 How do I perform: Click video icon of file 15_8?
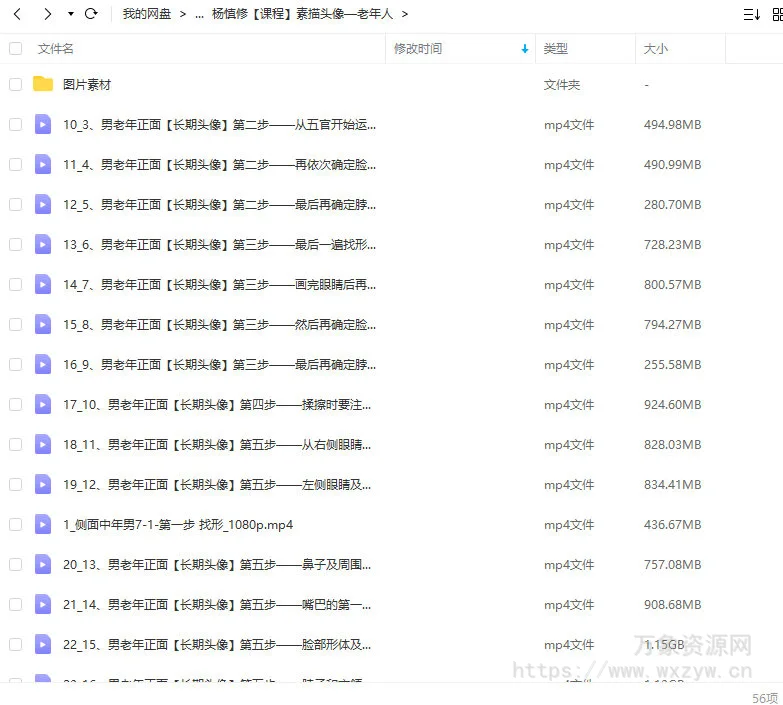click(x=43, y=324)
